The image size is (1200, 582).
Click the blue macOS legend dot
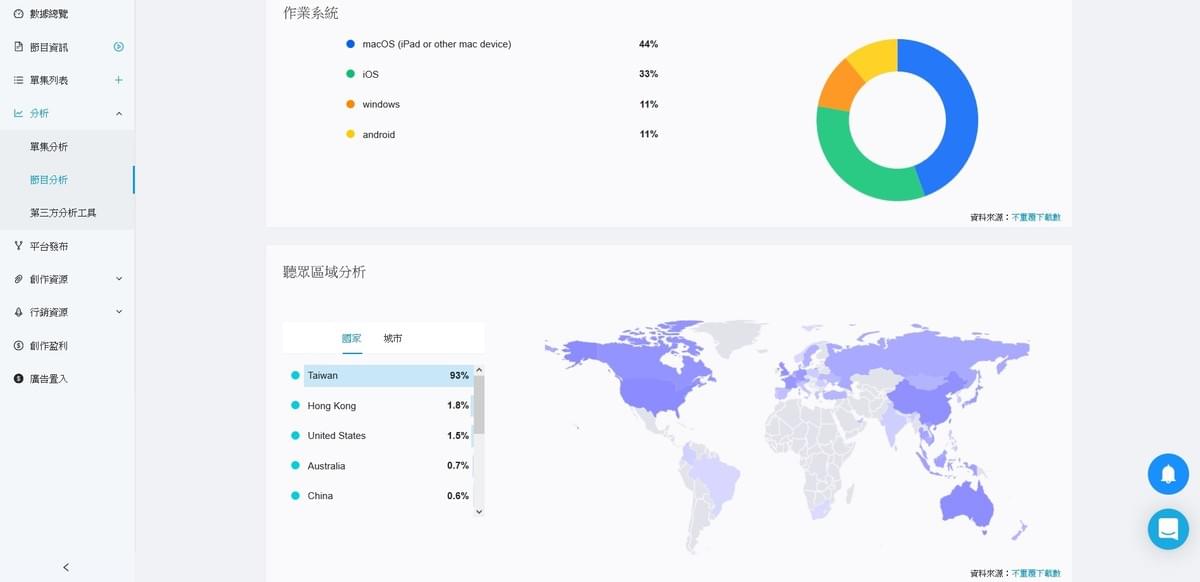click(x=350, y=44)
